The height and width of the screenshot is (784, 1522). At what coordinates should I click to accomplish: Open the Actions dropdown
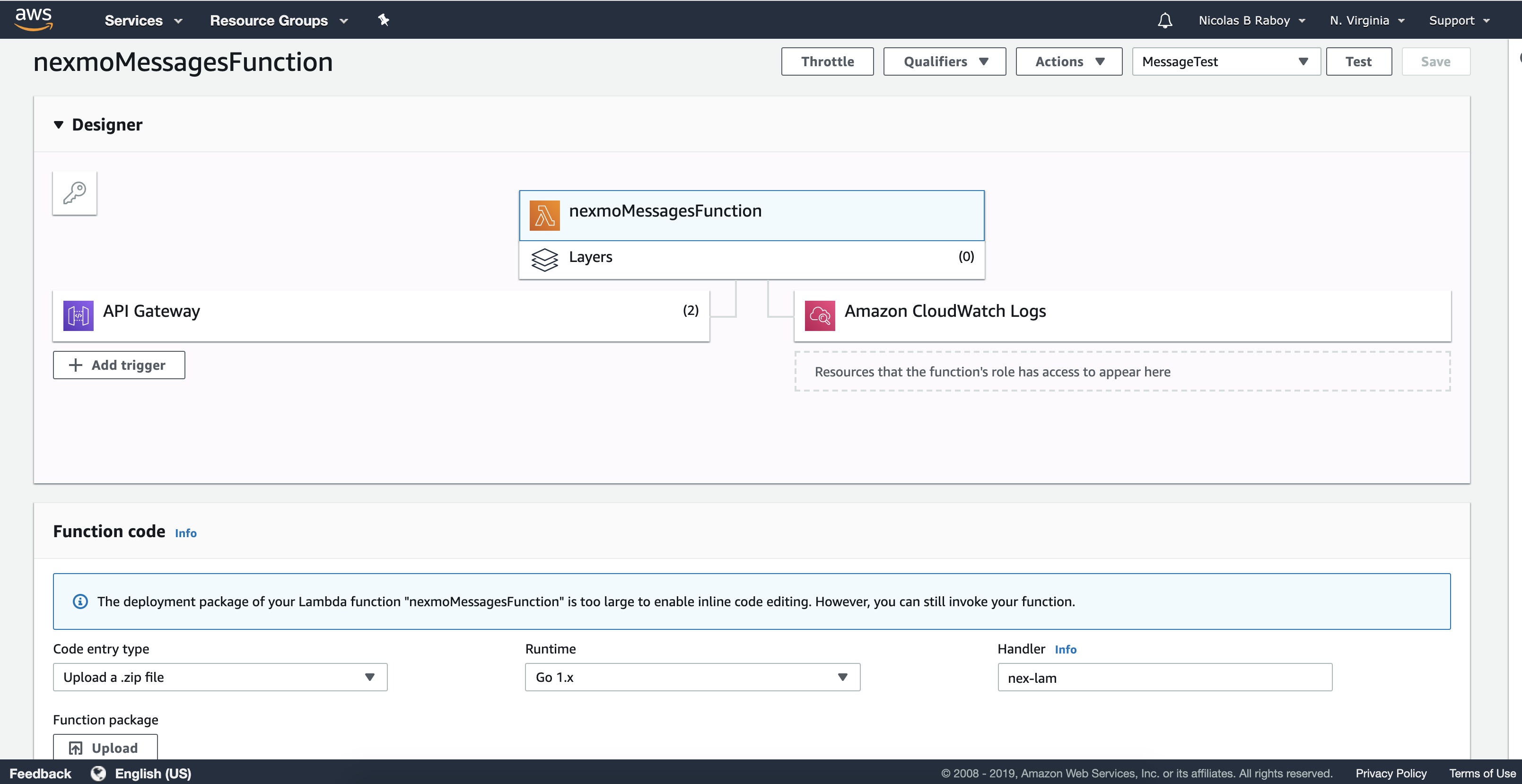coord(1069,61)
